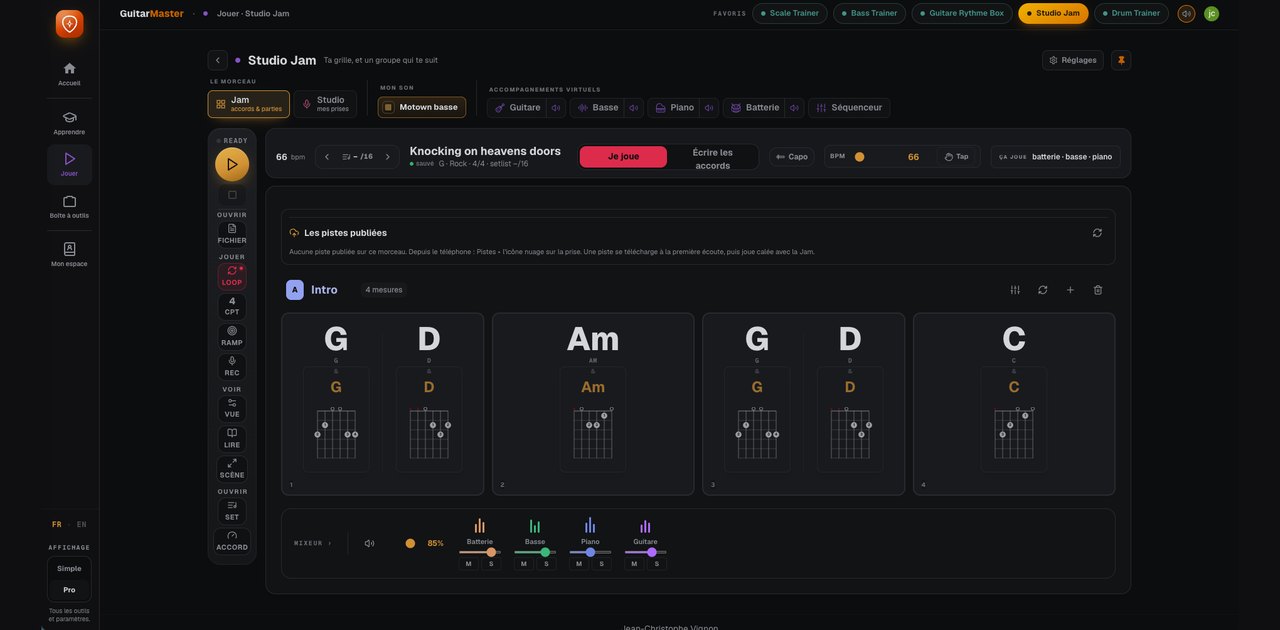1280x630 pixels.
Task: Open Réglages settings
Action: pos(1073,60)
